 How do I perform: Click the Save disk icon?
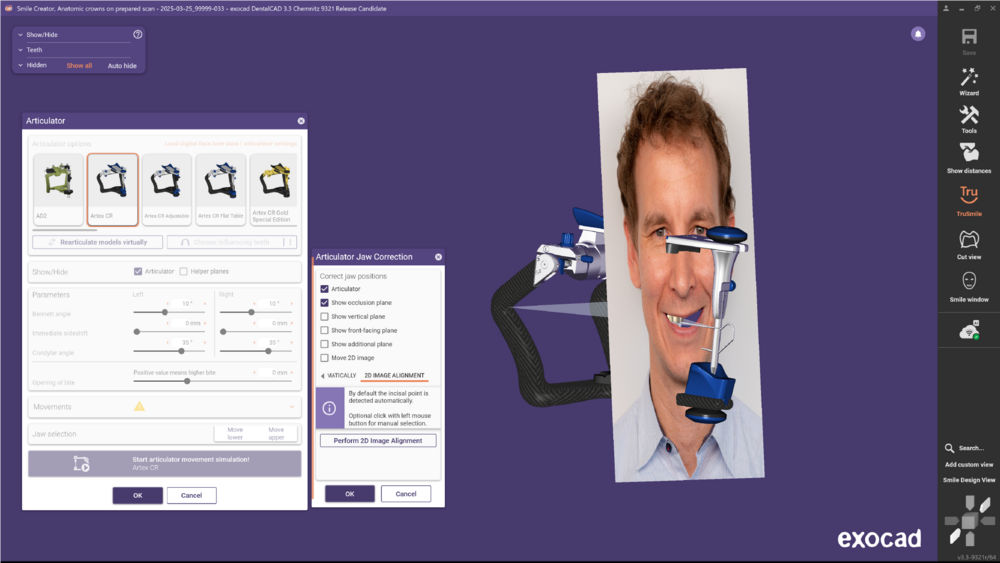click(x=969, y=36)
